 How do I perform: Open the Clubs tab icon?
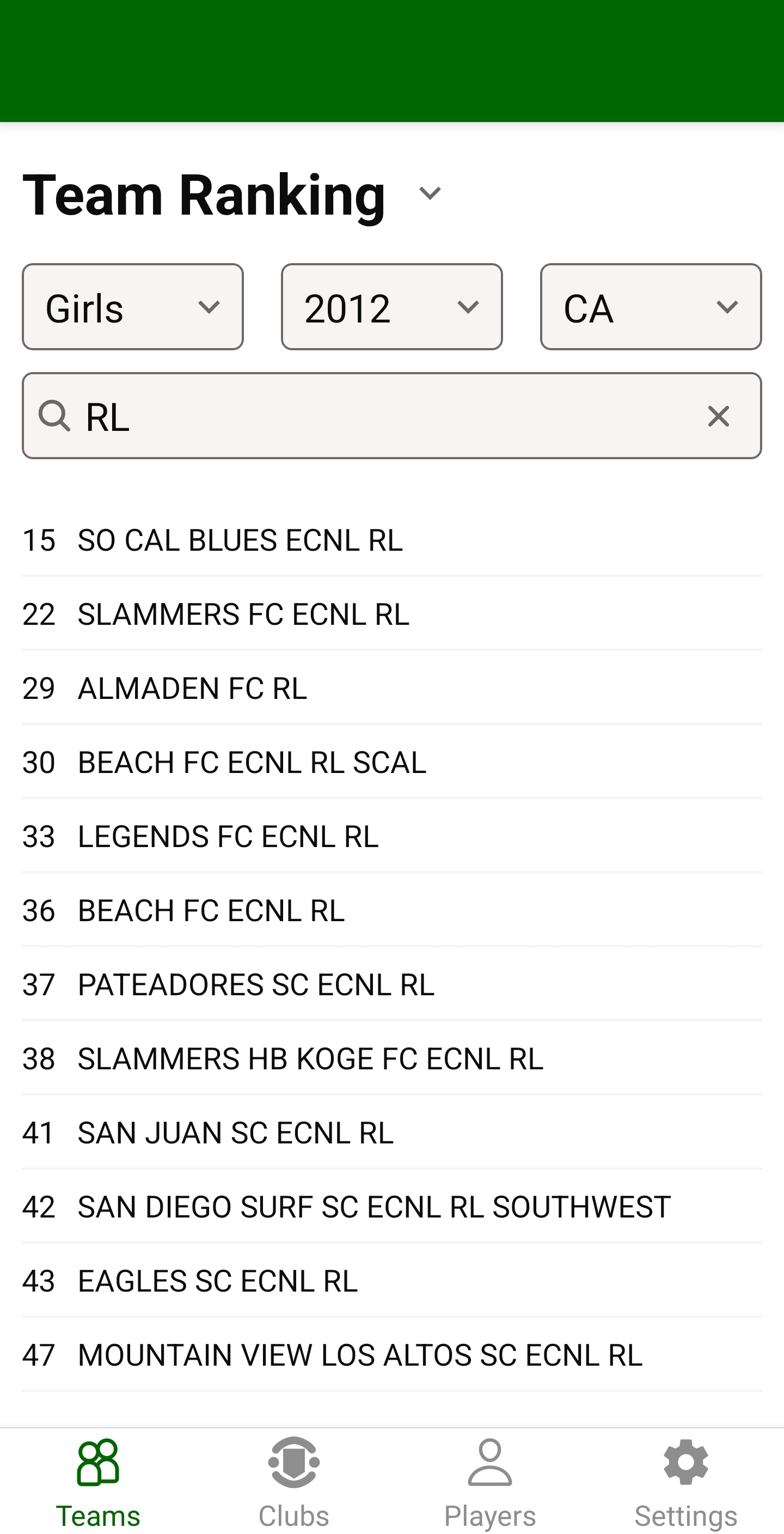coord(293,1463)
